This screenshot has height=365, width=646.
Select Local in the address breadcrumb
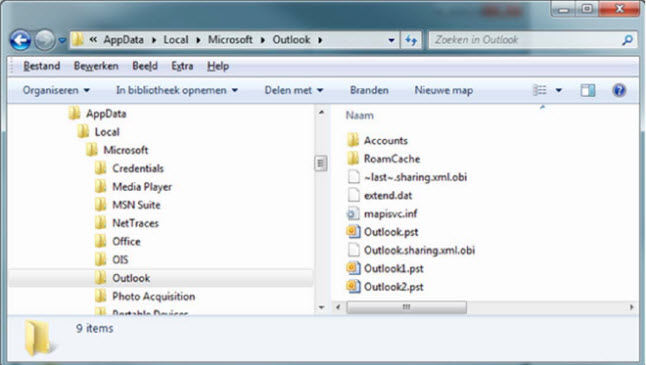click(176, 40)
